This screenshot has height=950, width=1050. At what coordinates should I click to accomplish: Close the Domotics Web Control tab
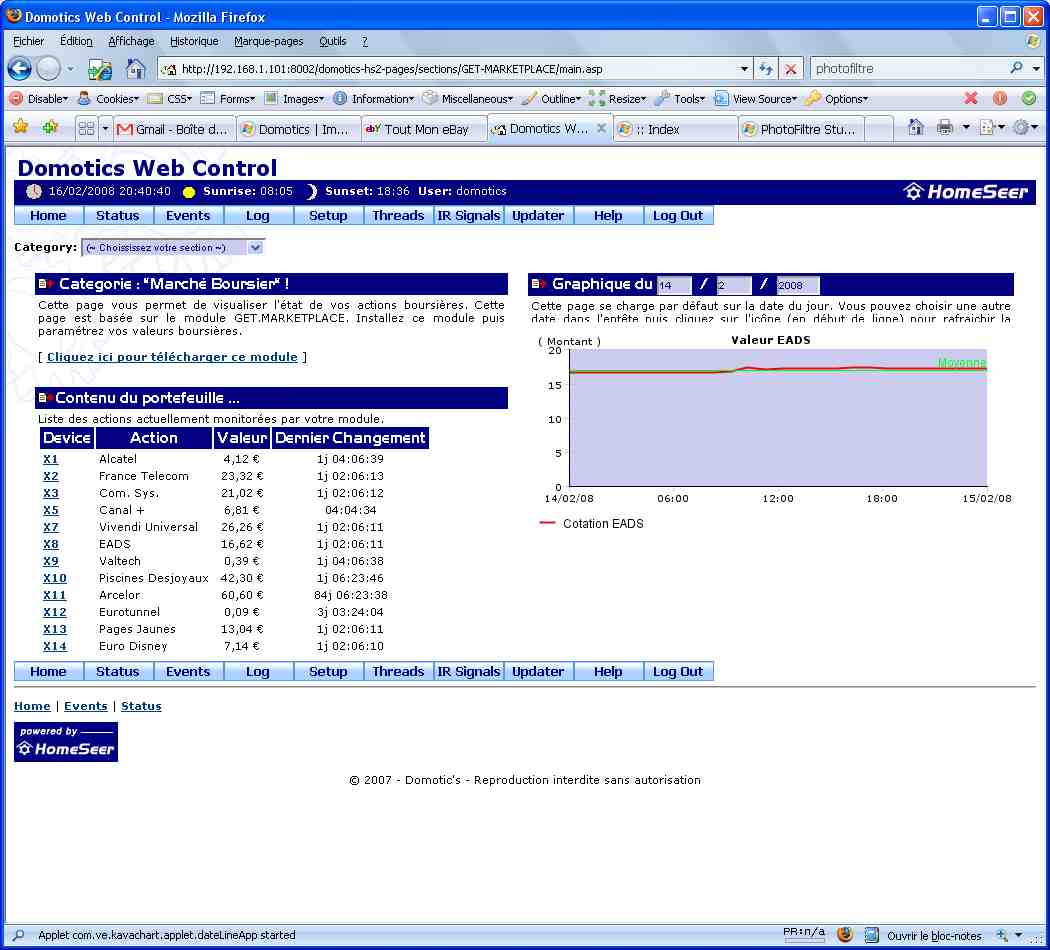point(601,128)
